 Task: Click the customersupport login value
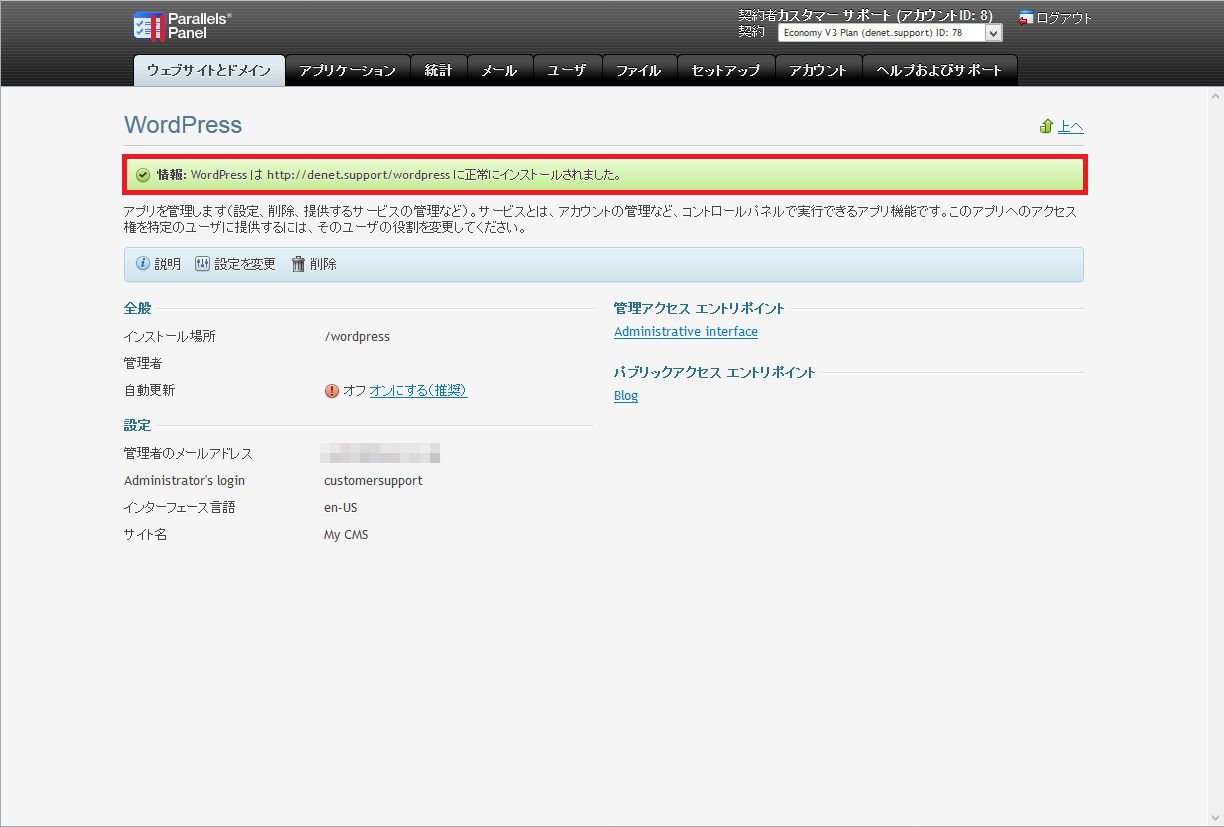click(373, 481)
